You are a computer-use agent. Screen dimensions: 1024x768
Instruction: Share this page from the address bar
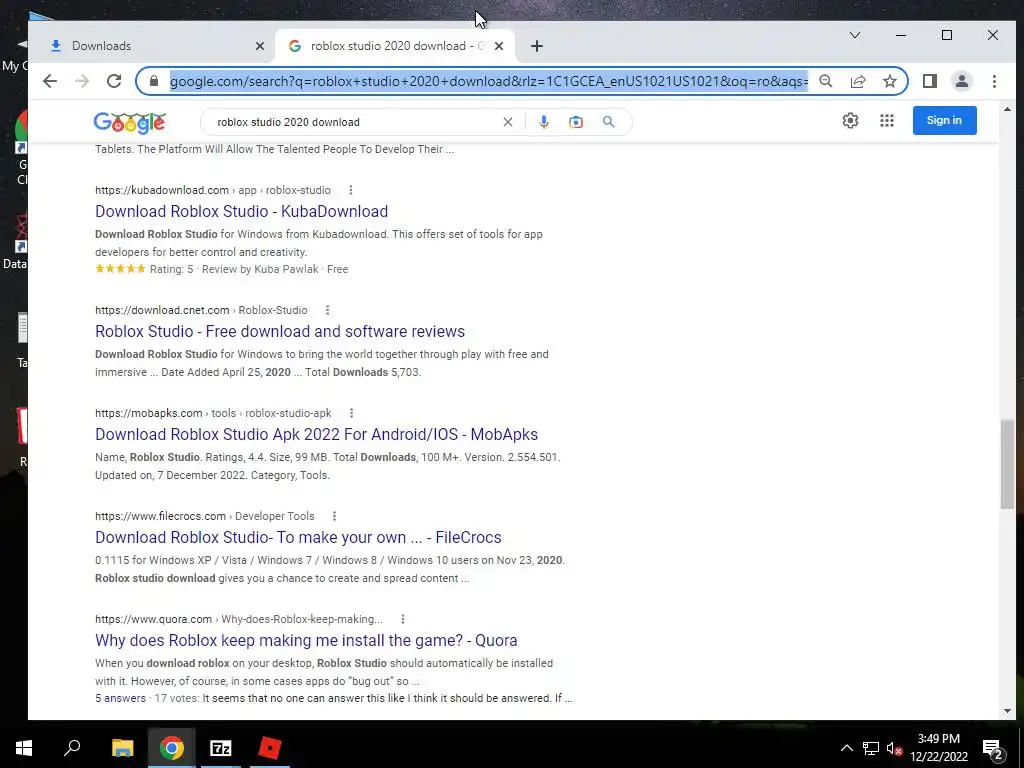[857, 81]
